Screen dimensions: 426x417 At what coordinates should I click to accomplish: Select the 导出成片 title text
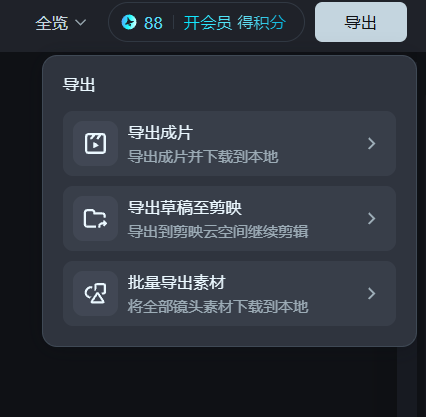coord(160,133)
